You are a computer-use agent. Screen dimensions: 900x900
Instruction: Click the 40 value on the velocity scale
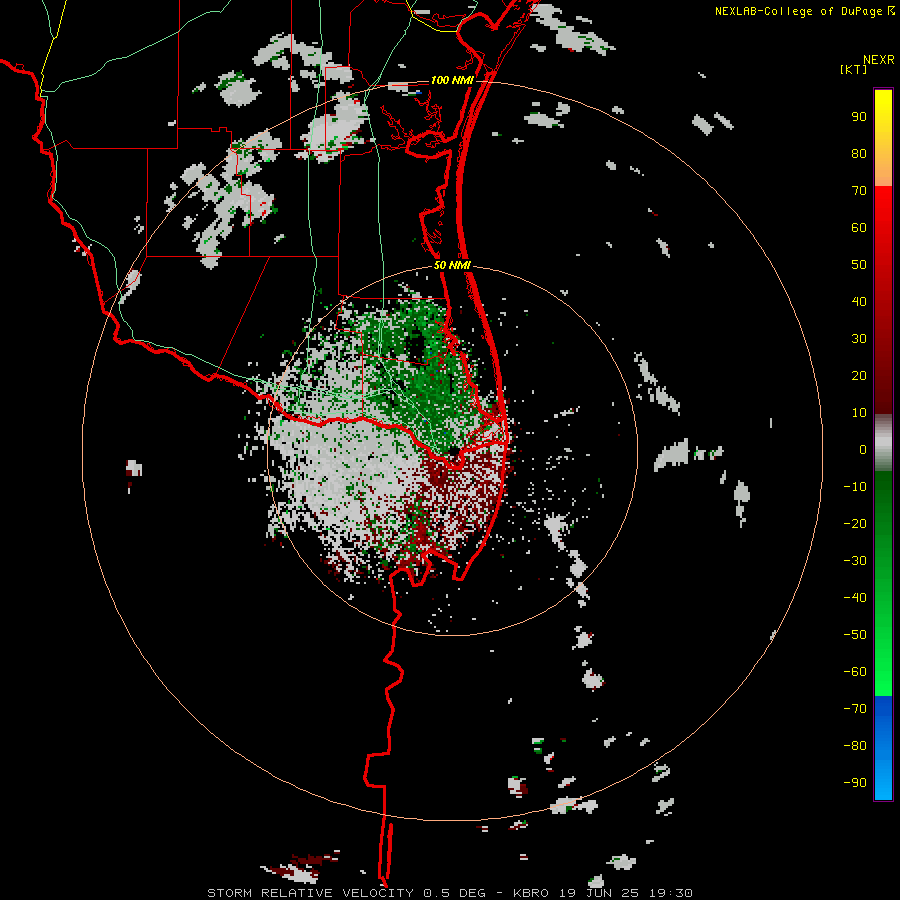pyautogui.click(x=859, y=301)
